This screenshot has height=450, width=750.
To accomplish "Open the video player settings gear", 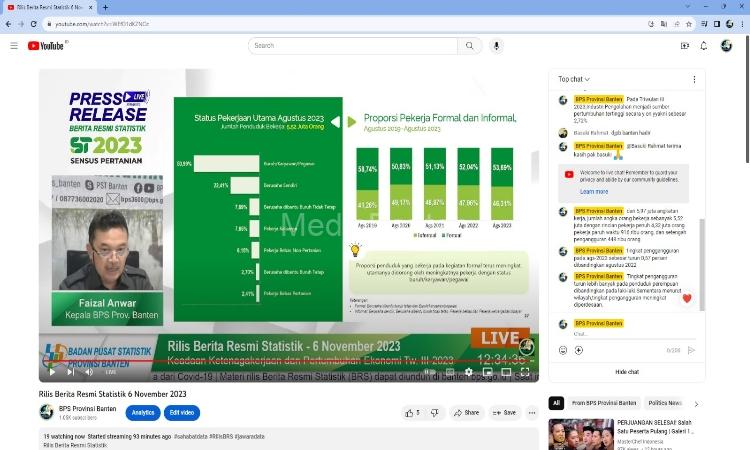I will pyautogui.click(x=468, y=372).
